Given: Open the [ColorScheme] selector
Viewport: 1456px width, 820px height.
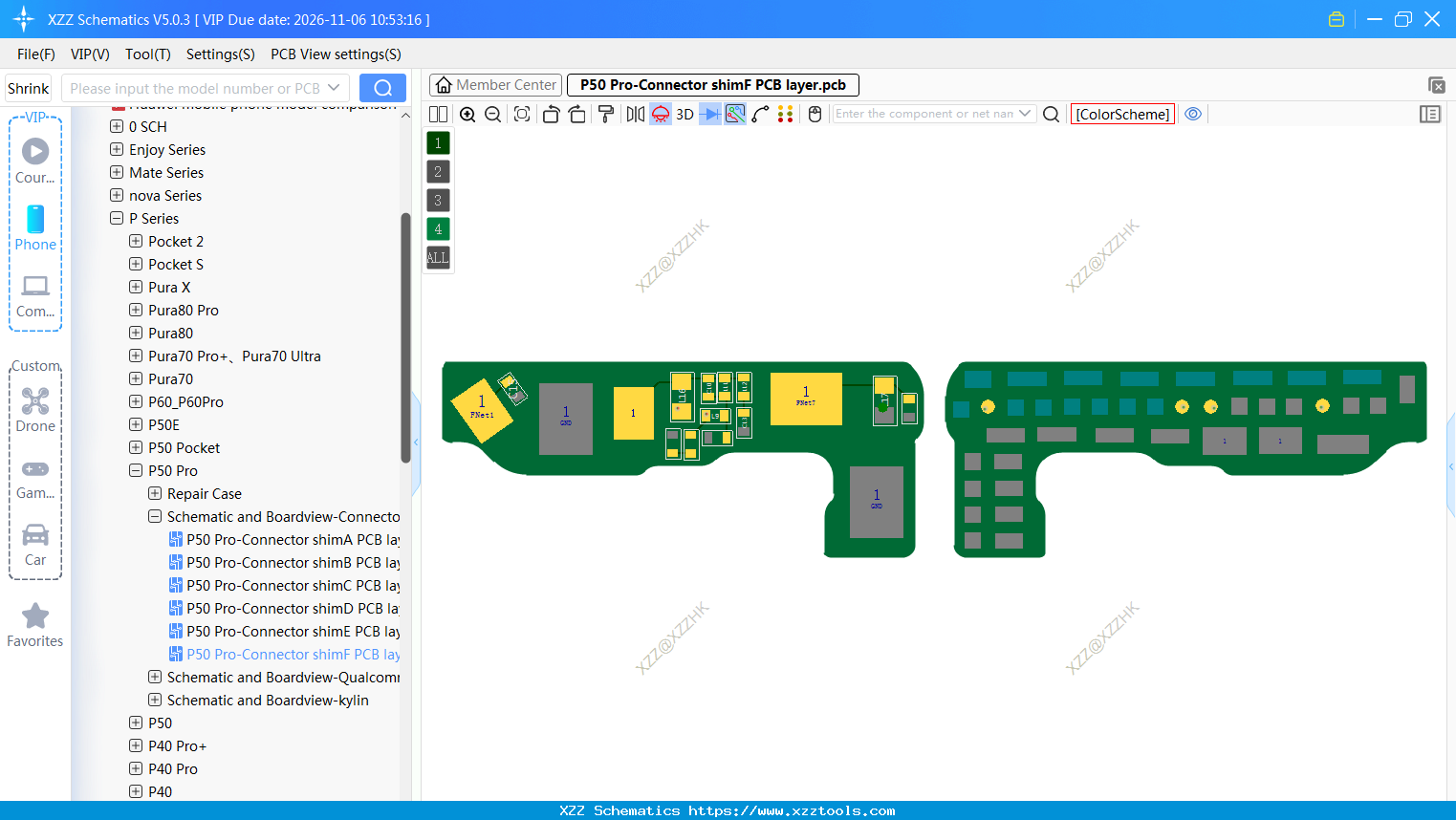Looking at the screenshot, I should coord(1122,114).
